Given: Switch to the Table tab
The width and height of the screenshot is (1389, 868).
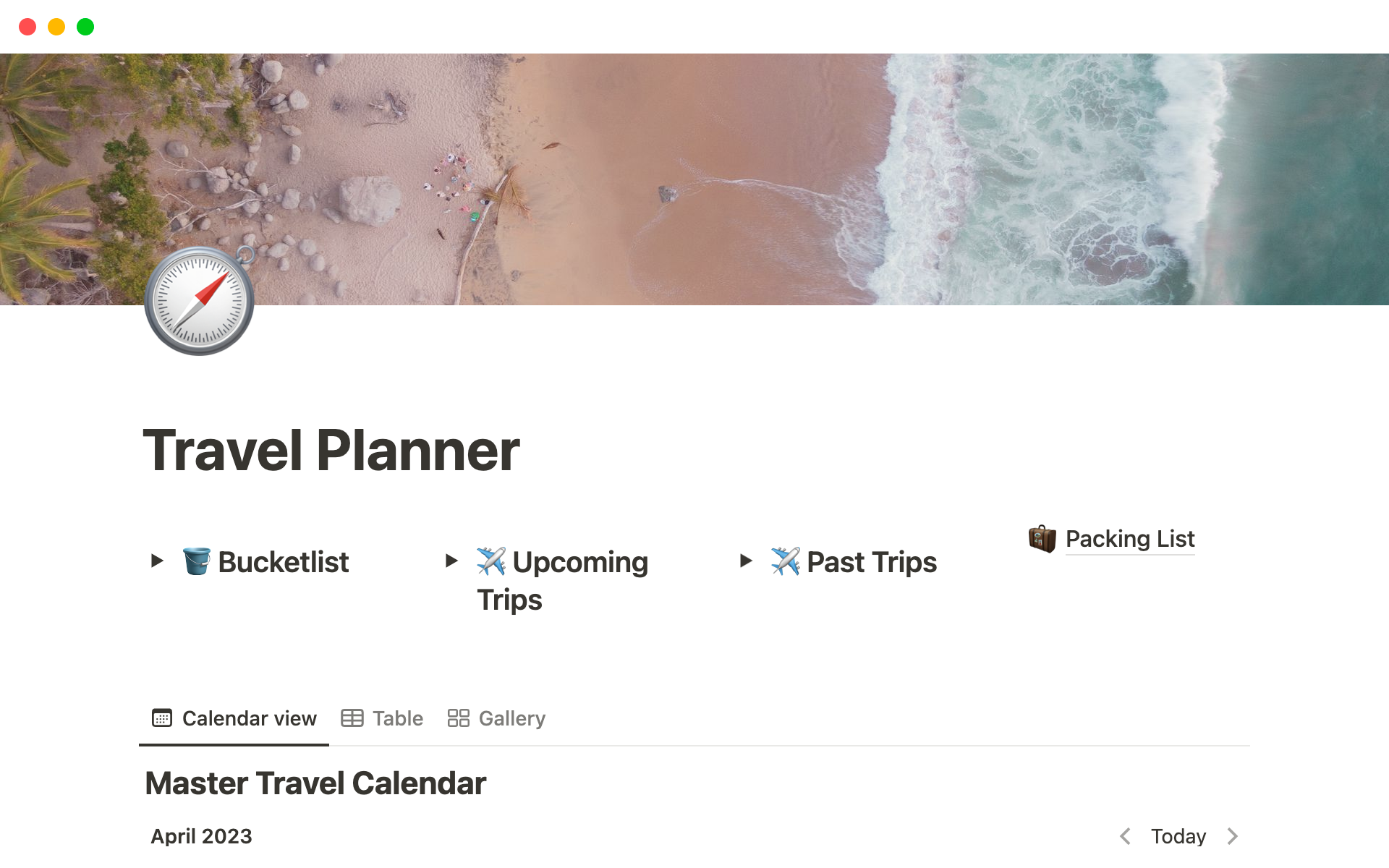Looking at the screenshot, I should pos(397,718).
